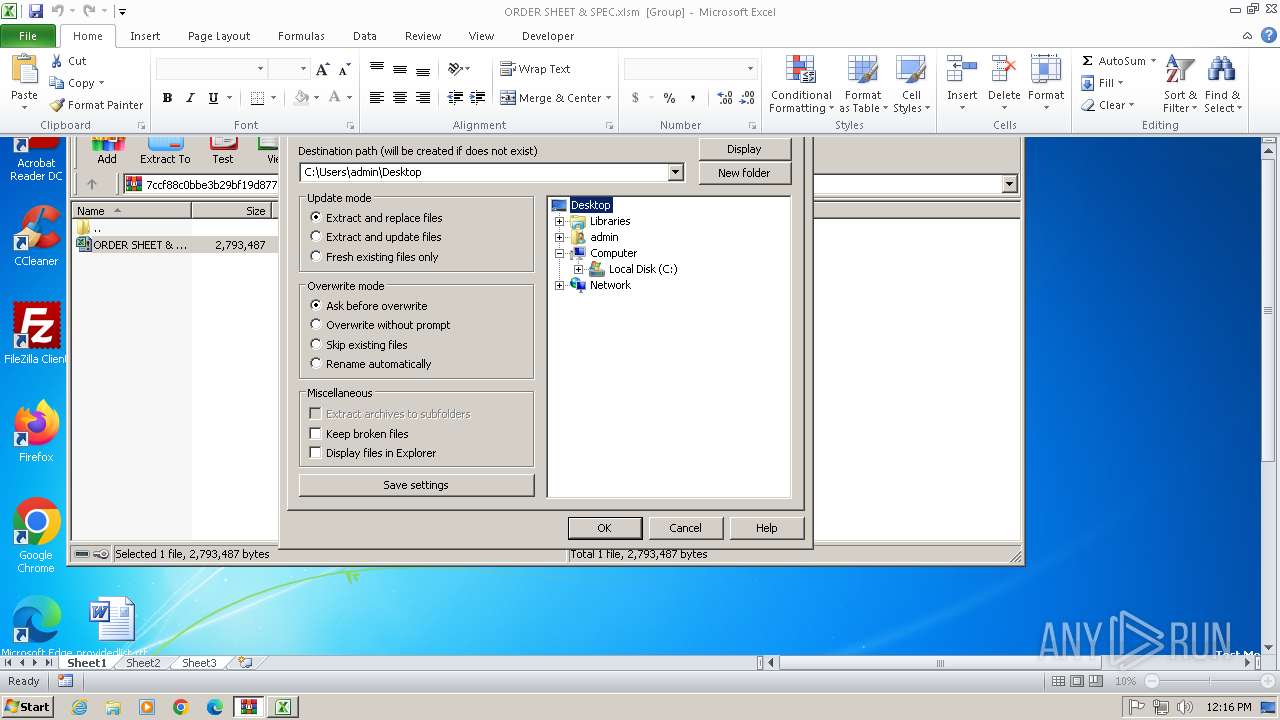Apply percent style format
This screenshot has height=720, width=1280.
click(x=669, y=98)
